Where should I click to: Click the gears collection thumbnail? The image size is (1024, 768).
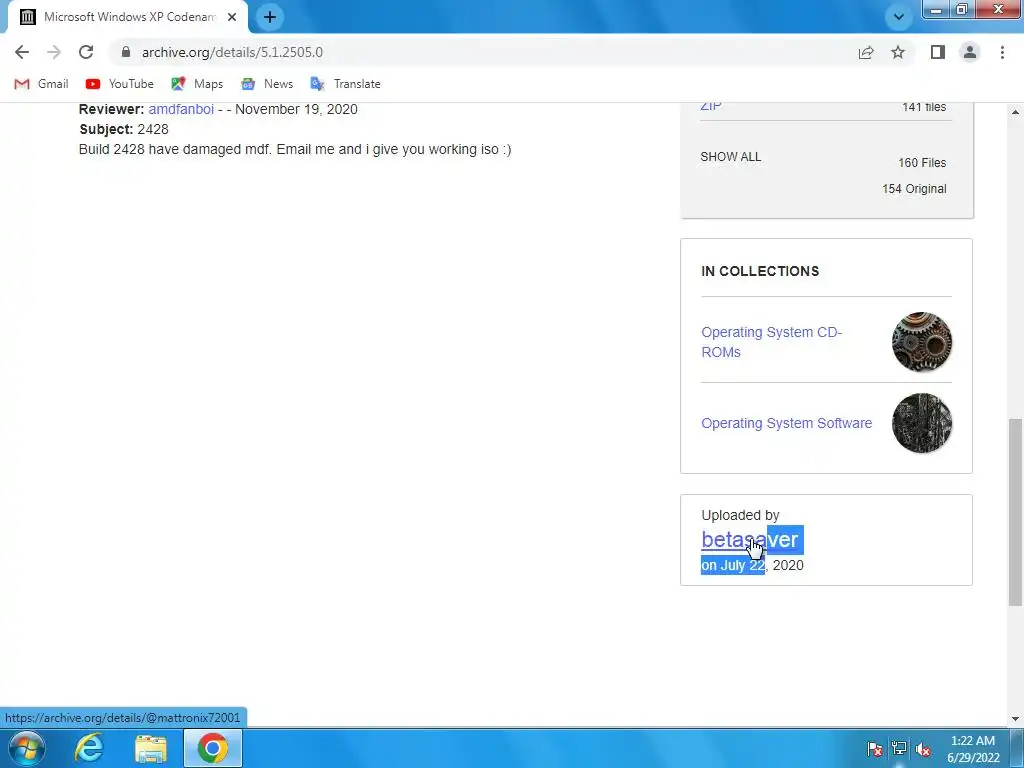click(x=921, y=342)
